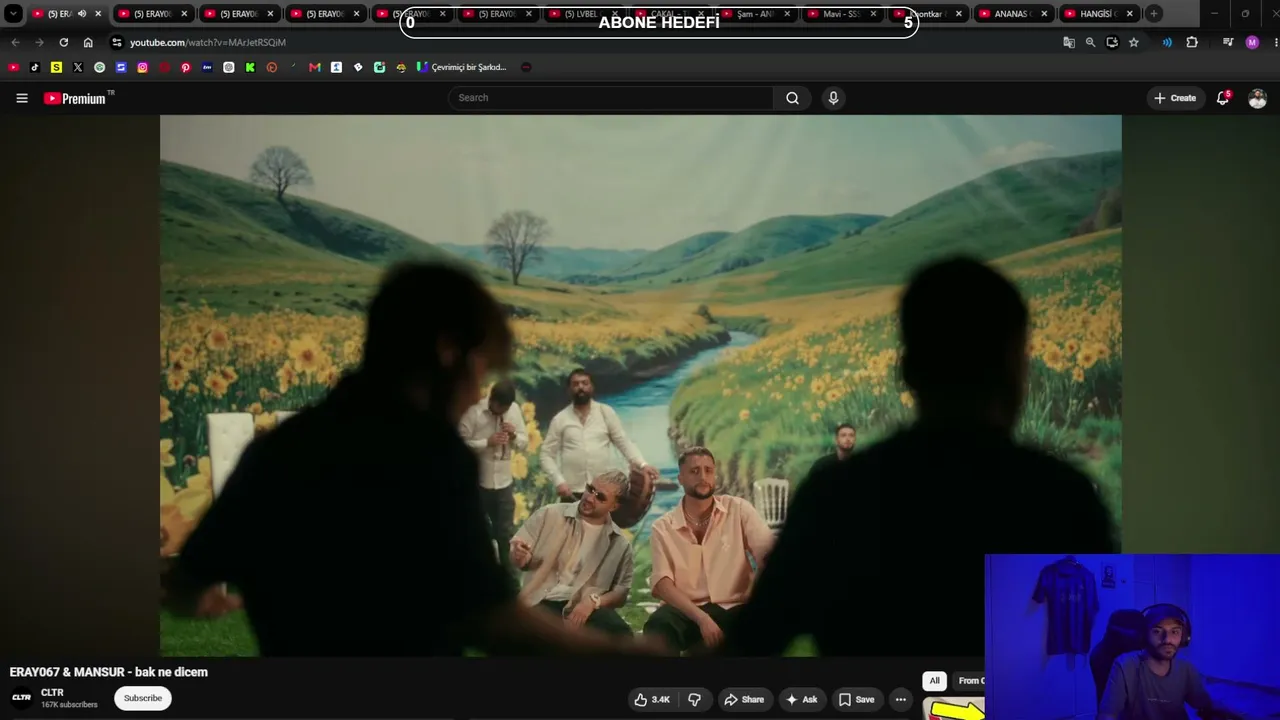Click the video player to pause
Viewport: 1280px width, 720px height.
click(640, 385)
